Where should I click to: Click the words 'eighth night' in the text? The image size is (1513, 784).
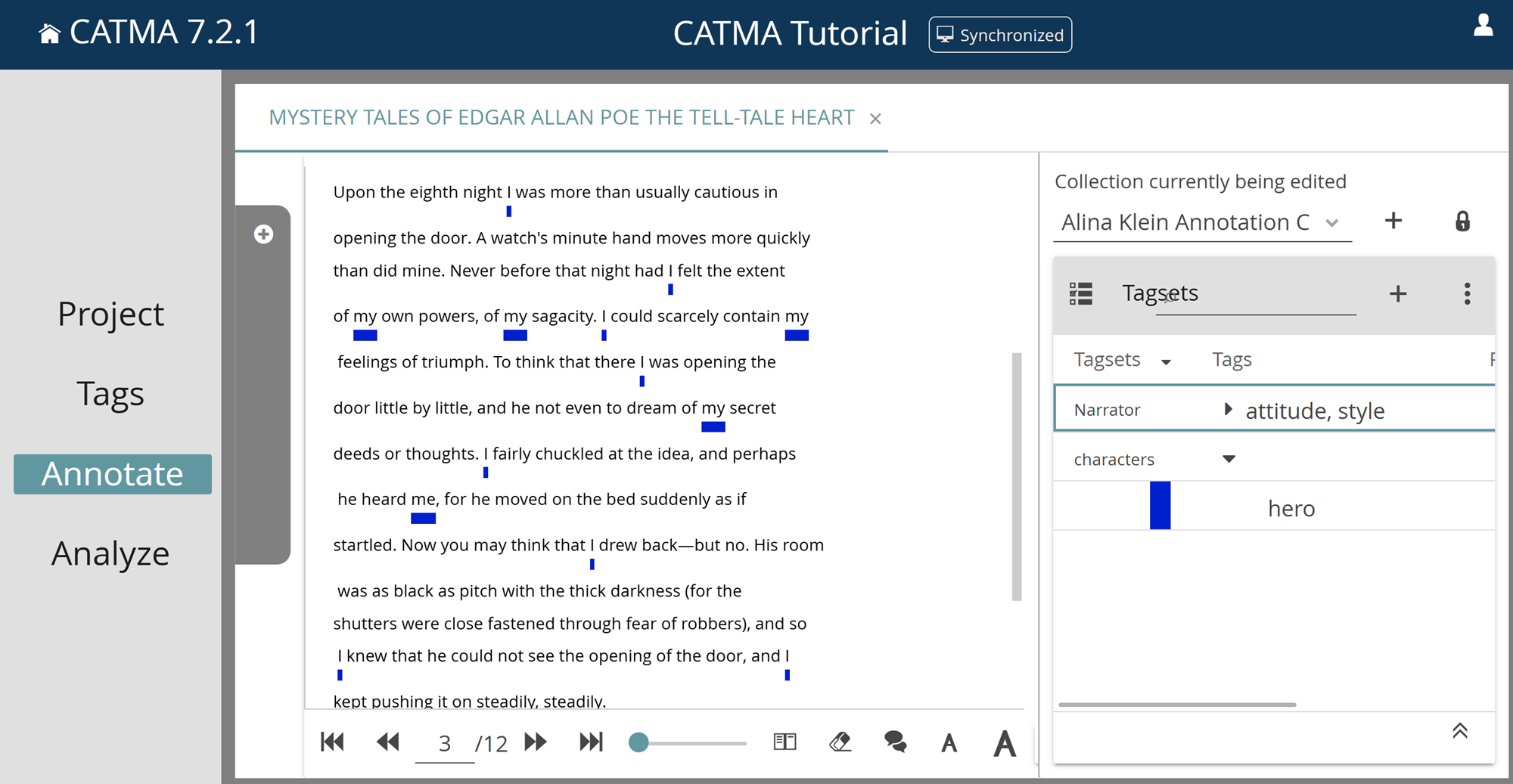pos(455,192)
